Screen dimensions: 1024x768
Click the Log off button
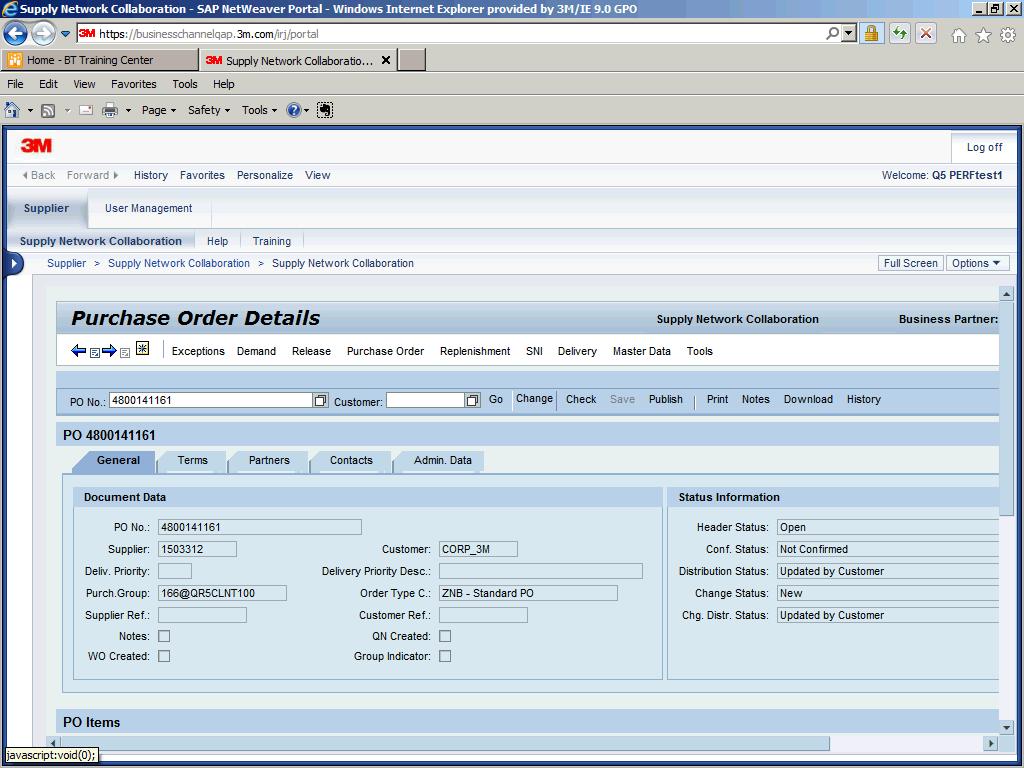(984, 148)
